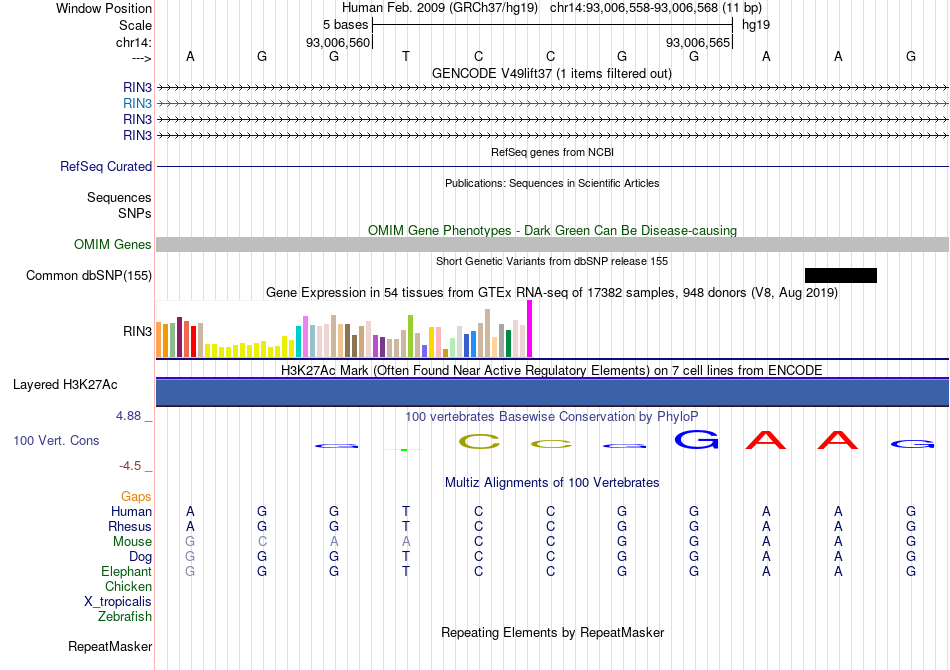The height and width of the screenshot is (670, 950).
Task: Click the 93,006,565 coordinate label
Action: coord(697,42)
